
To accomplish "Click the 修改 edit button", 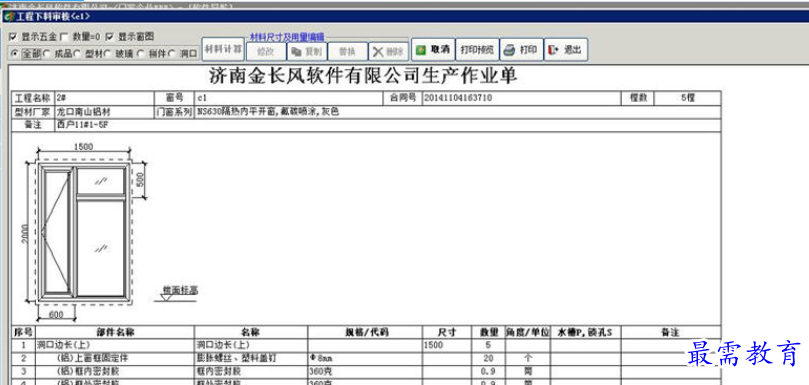I will click(266, 52).
